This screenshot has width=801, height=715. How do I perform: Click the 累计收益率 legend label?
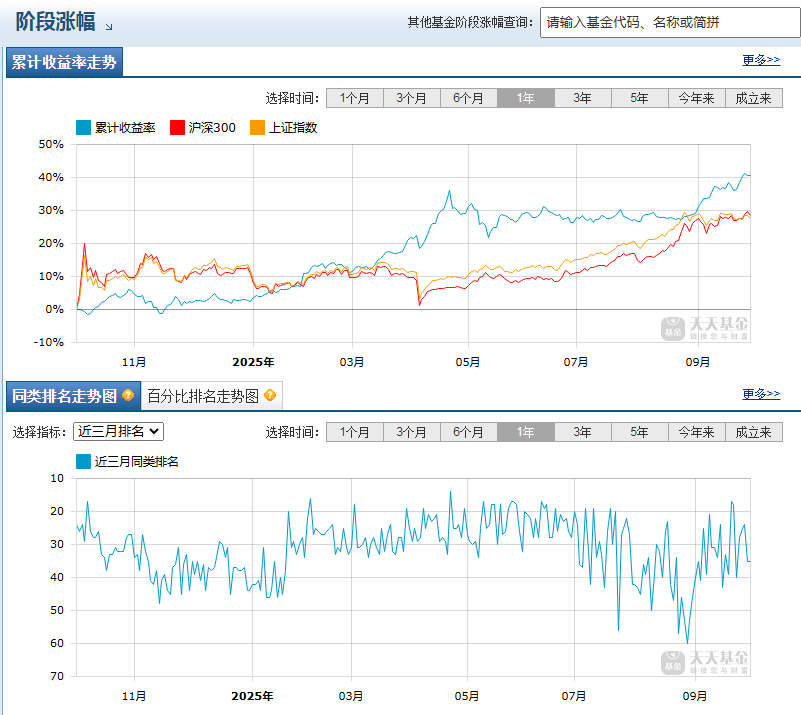[x=125, y=128]
